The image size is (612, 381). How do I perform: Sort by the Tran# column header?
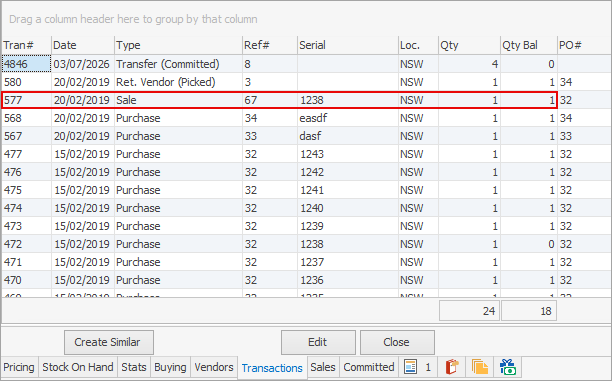click(x=26, y=45)
